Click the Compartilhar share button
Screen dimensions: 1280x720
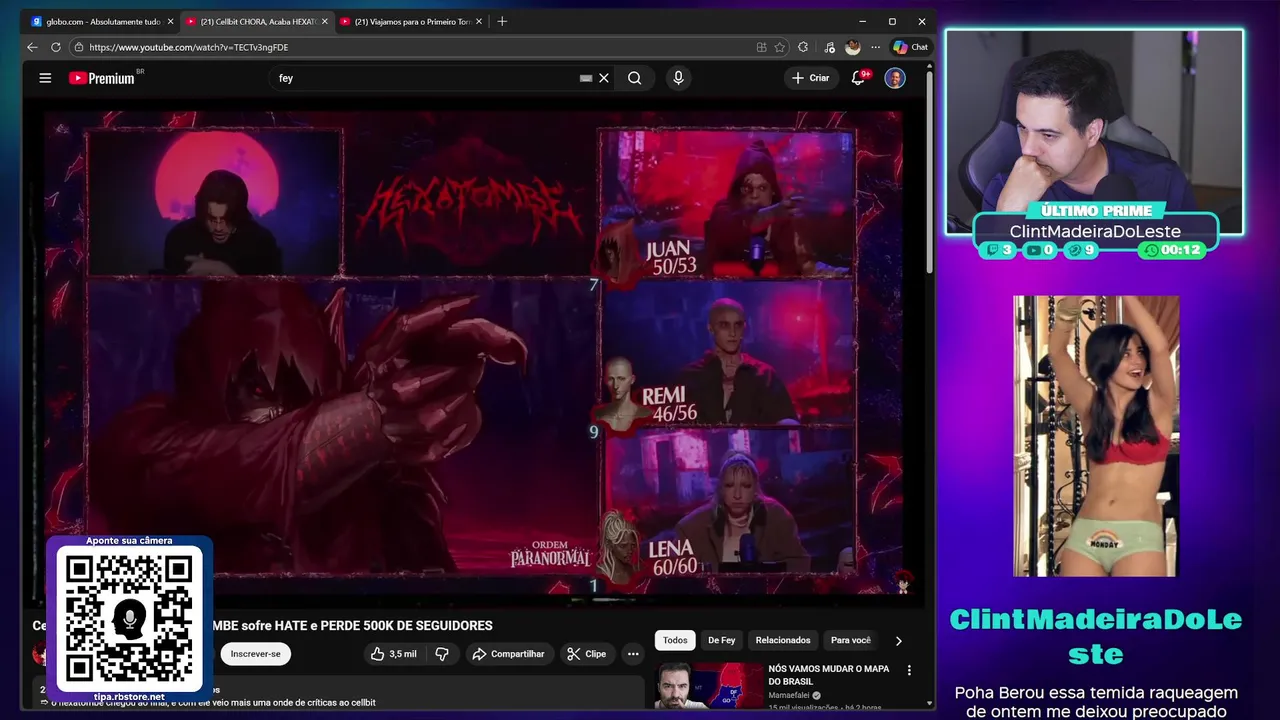click(x=508, y=654)
